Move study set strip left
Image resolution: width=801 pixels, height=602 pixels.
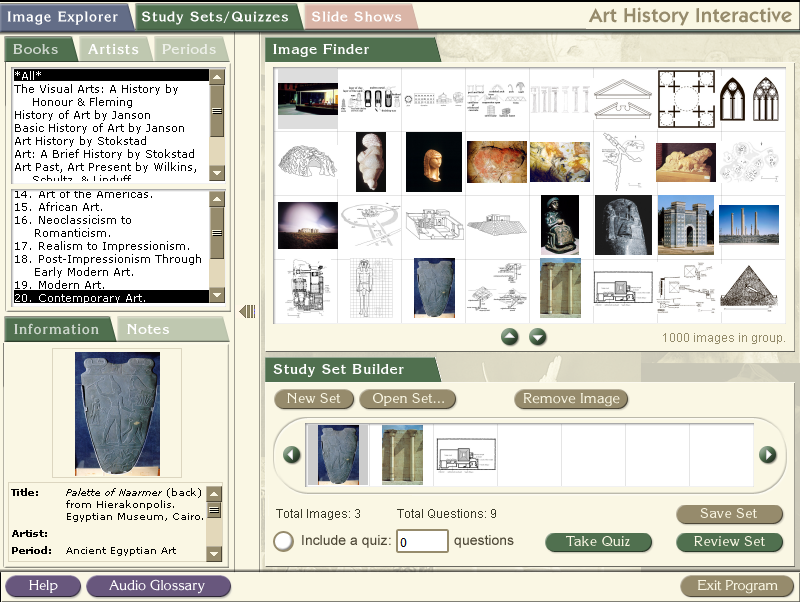tap(292, 454)
